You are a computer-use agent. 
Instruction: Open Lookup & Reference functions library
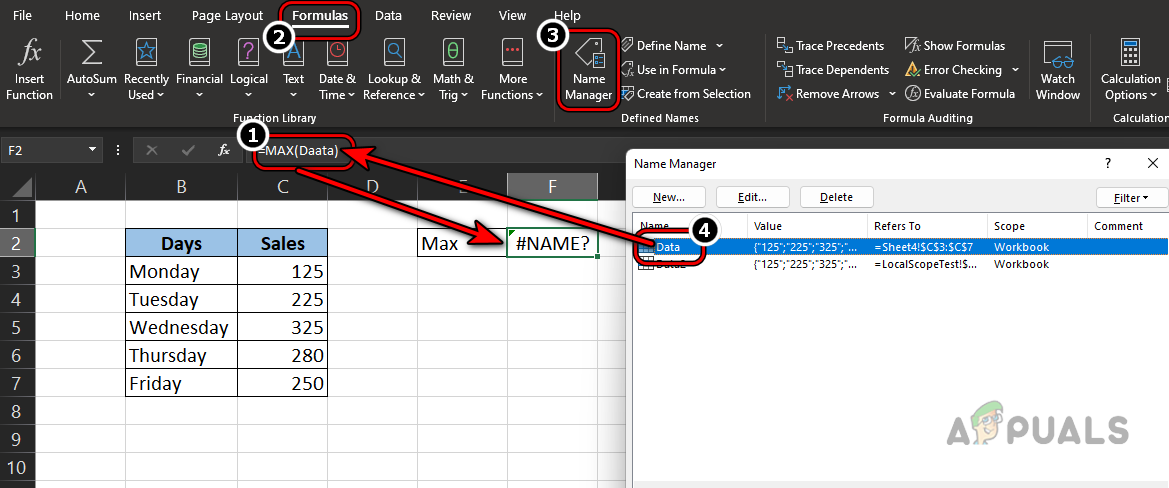click(394, 69)
